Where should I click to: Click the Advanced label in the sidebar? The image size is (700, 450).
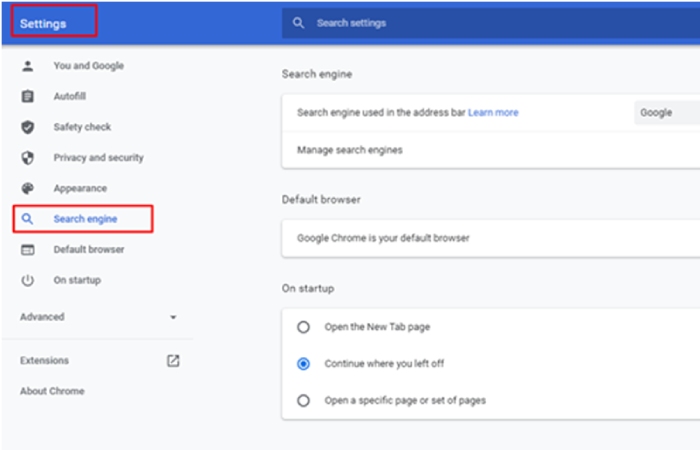pos(42,317)
